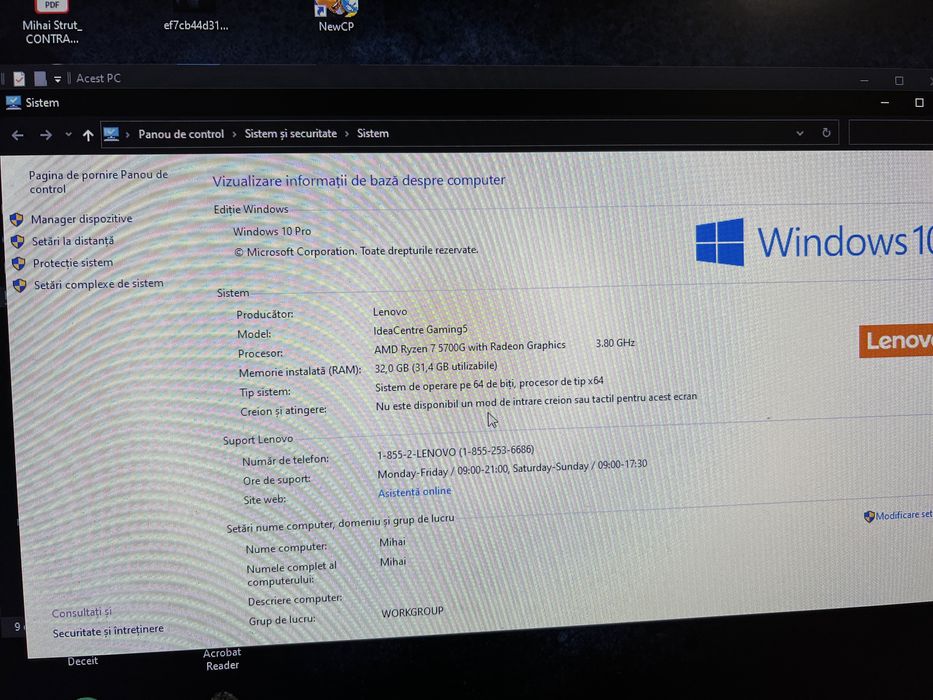Click the shield icon beside Setări complexe de sistem
Viewport: 933px width, 700px height.
(20, 285)
